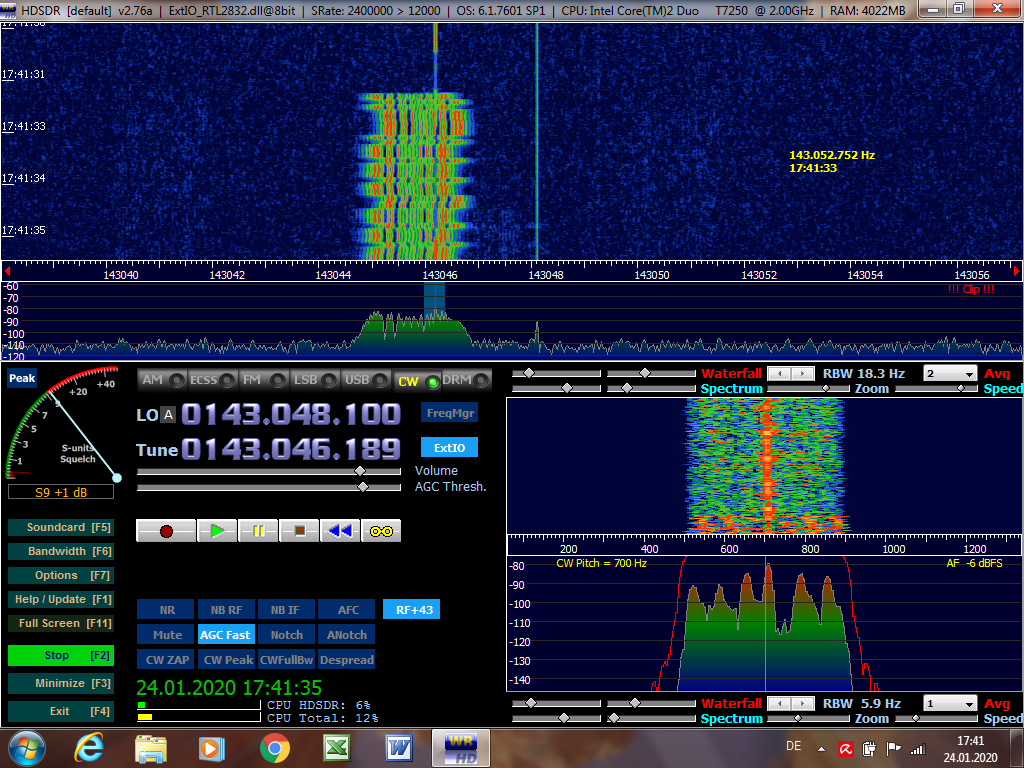Toggle NB RF noise blanker

[226, 610]
